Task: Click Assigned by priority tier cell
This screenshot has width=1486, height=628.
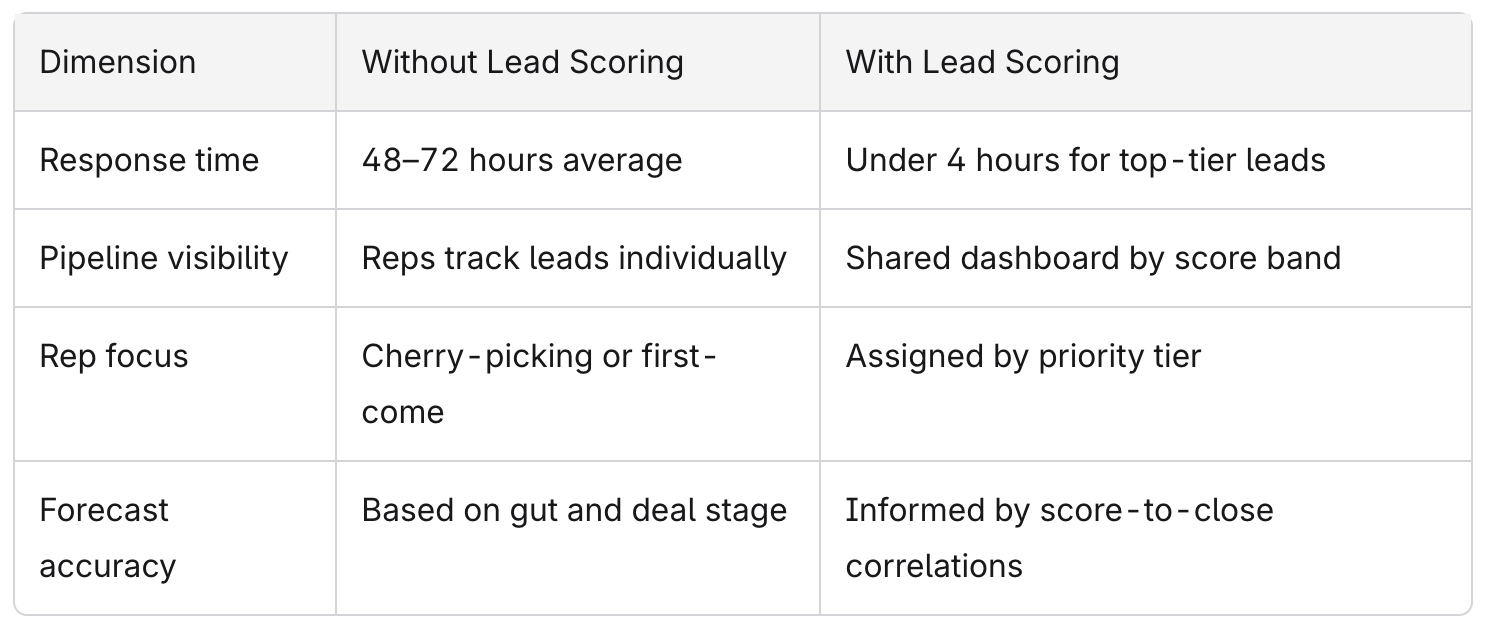Action: (x=1023, y=356)
